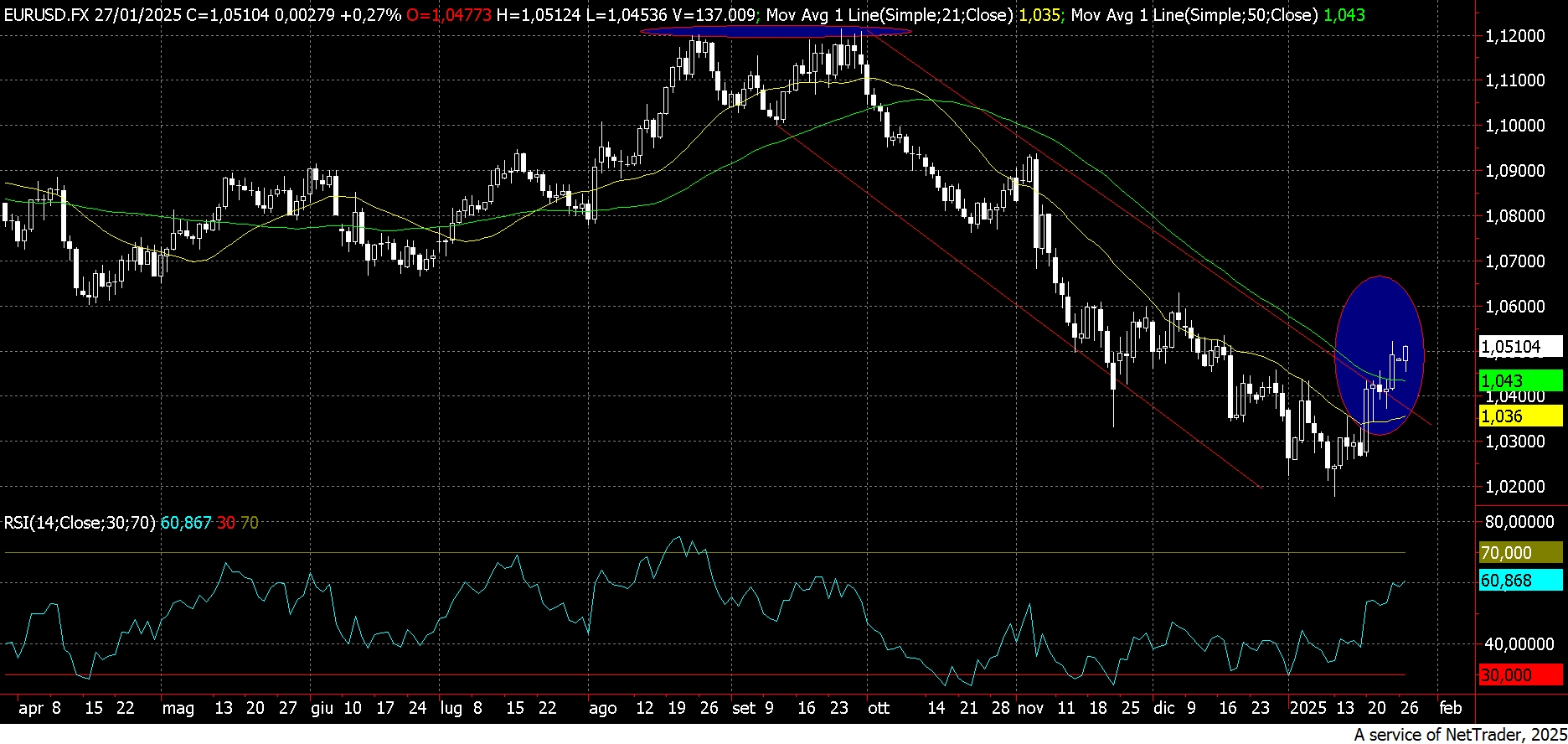Click the 'apr' month label on time axis

coord(30,709)
